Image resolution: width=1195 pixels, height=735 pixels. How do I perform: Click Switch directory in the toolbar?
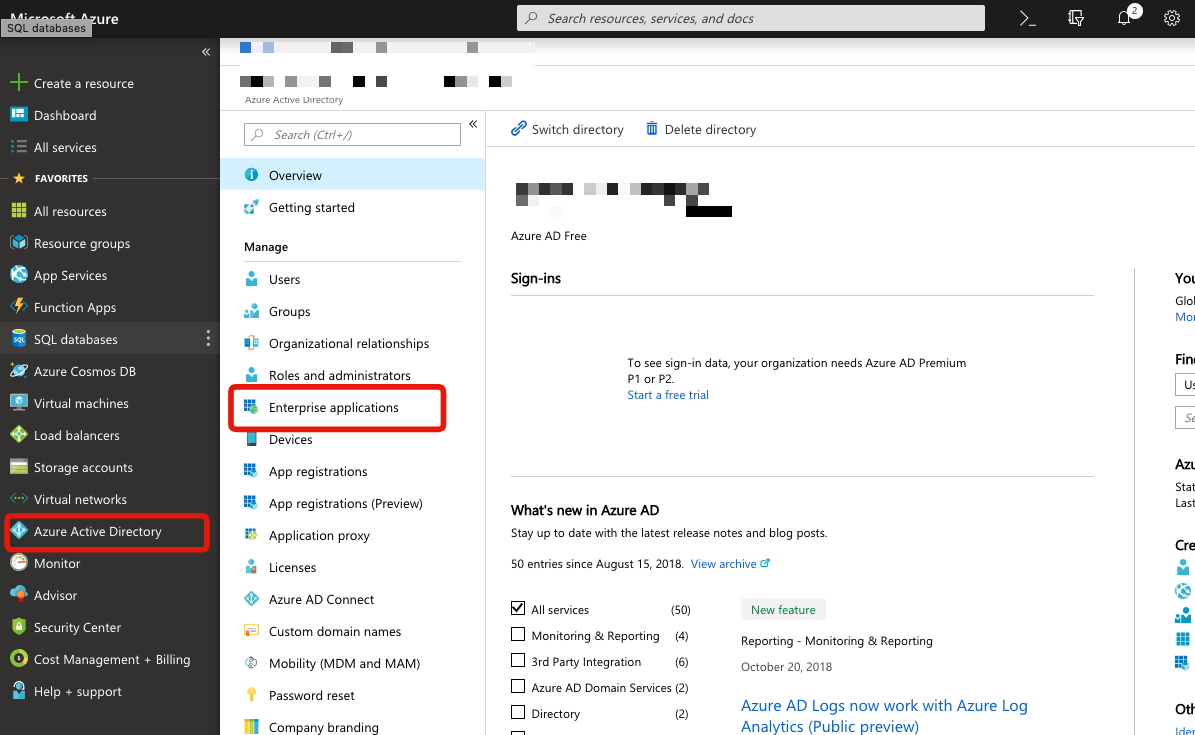coord(567,129)
